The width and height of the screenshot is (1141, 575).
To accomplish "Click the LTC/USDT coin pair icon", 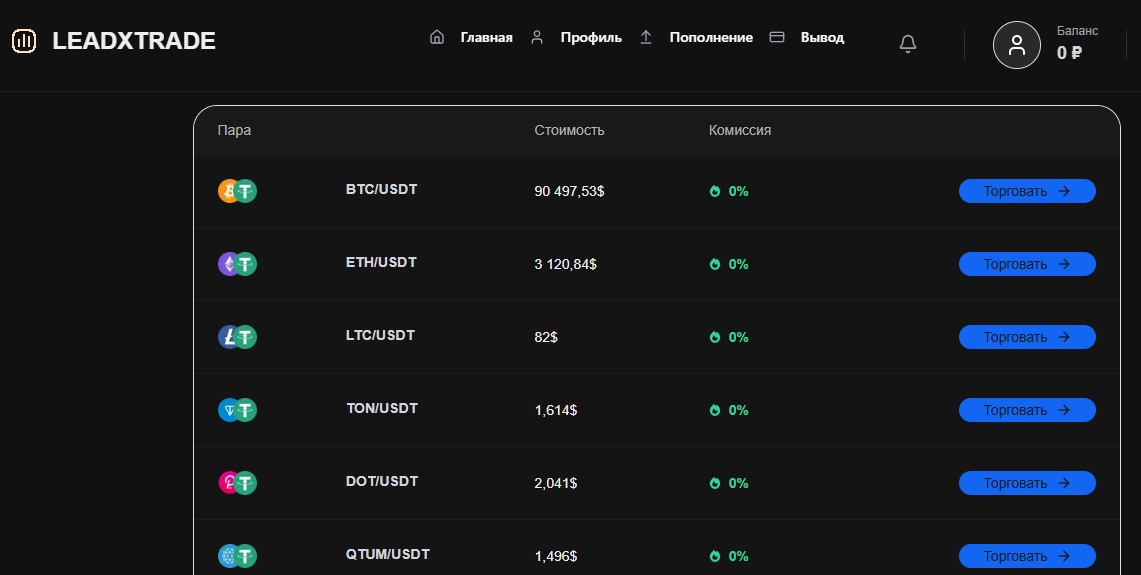I will point(237,337).
